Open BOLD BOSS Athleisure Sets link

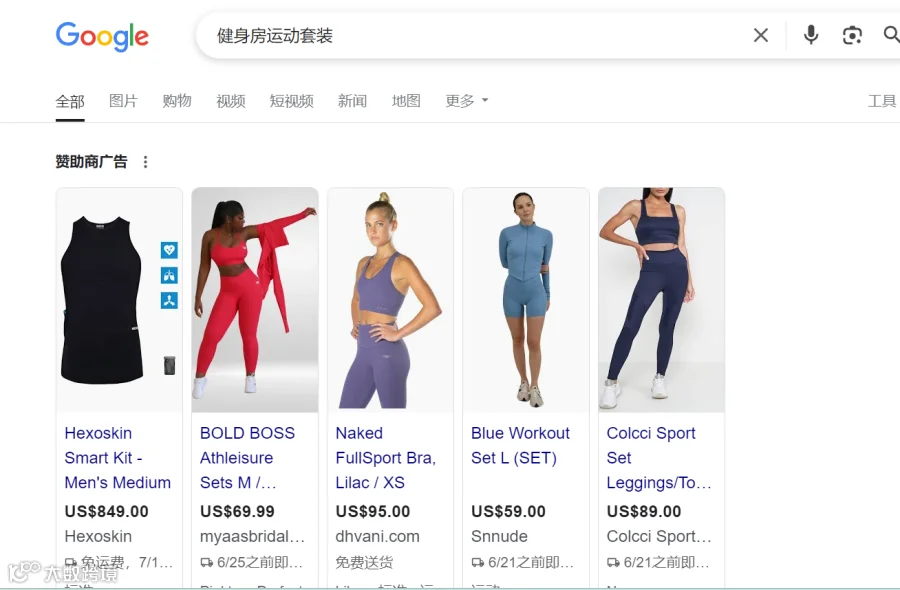(x=247, y=457)
